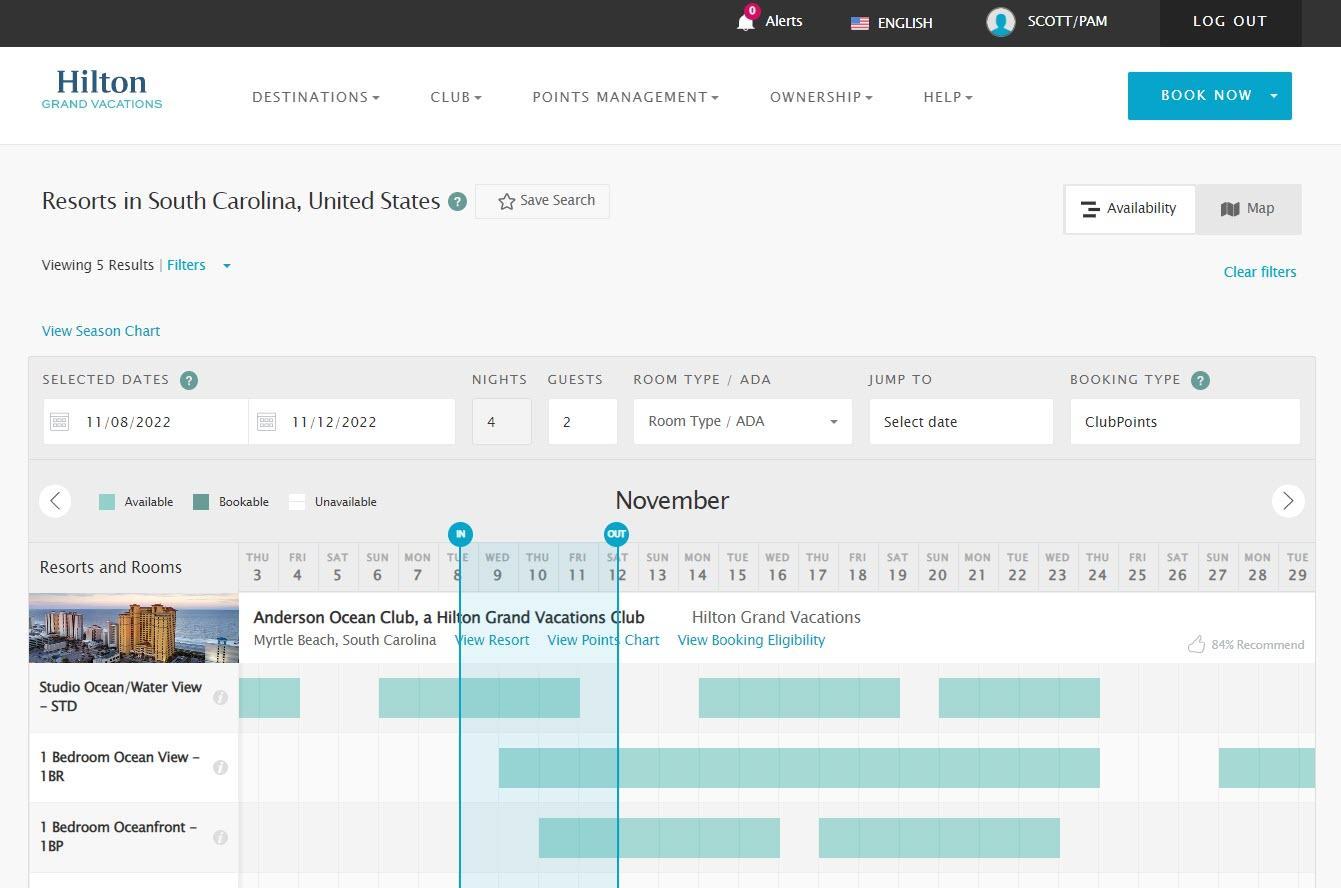Click the help icon beside resorts heading
1341x888 pixels.
(x=457, y=202)
